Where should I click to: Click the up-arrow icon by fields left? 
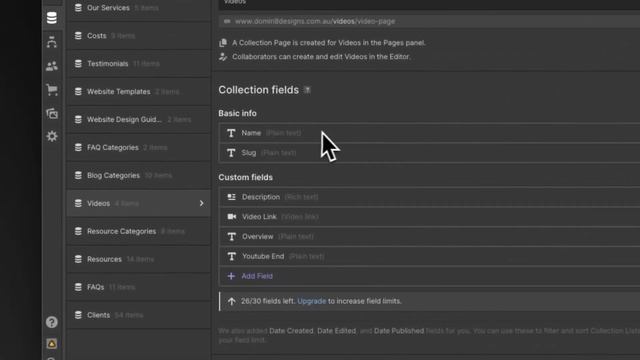[x=231, y=301]
